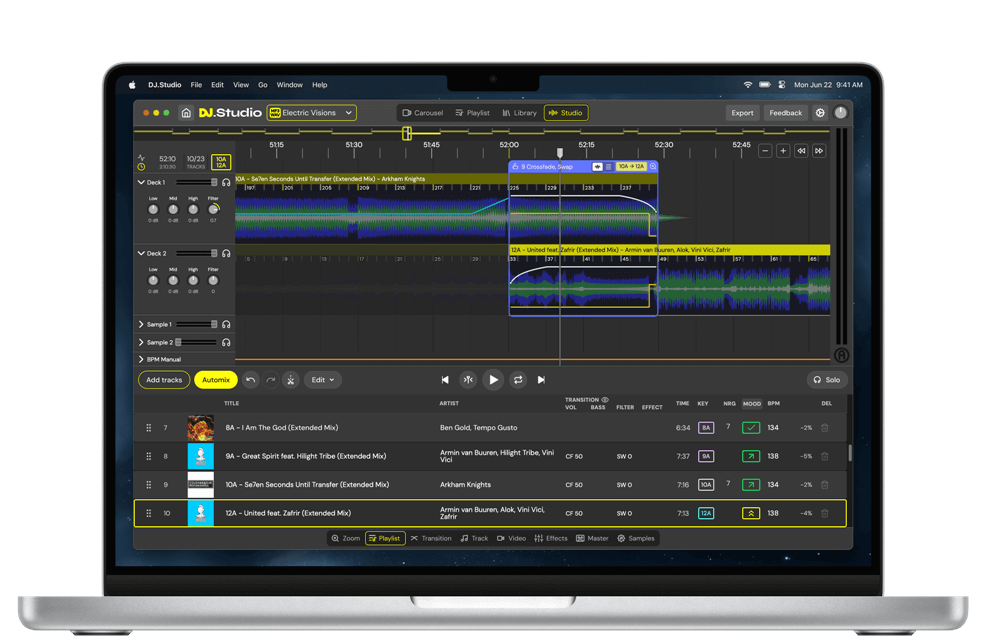Click Deck 1 headphones cue icon
This screenshot has height=641, width=986.
coord(227,183)
